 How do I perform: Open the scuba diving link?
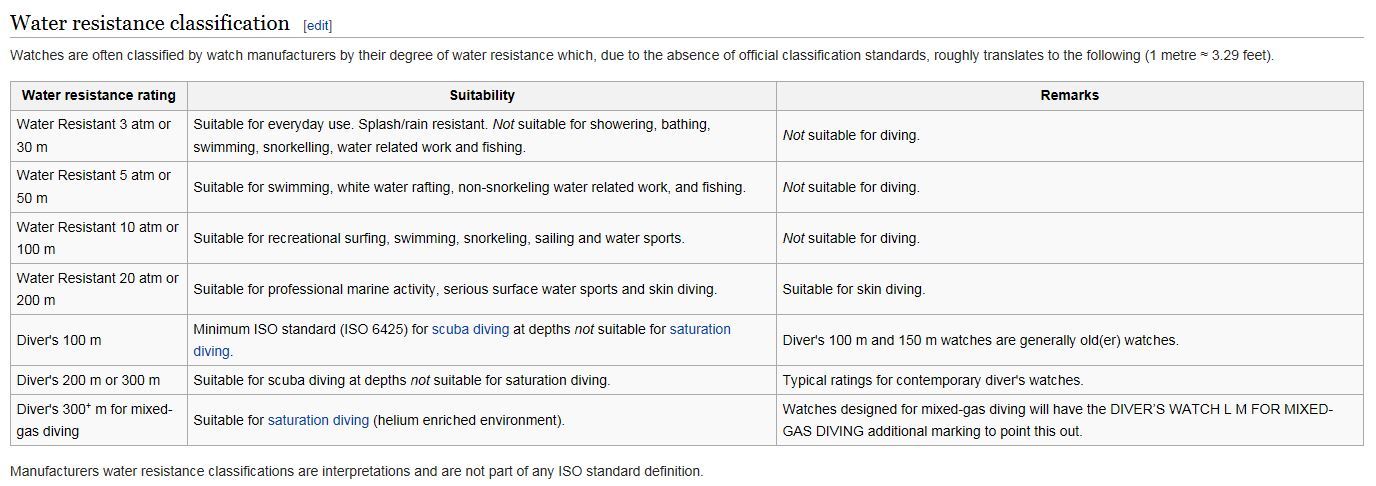(470, 329)
